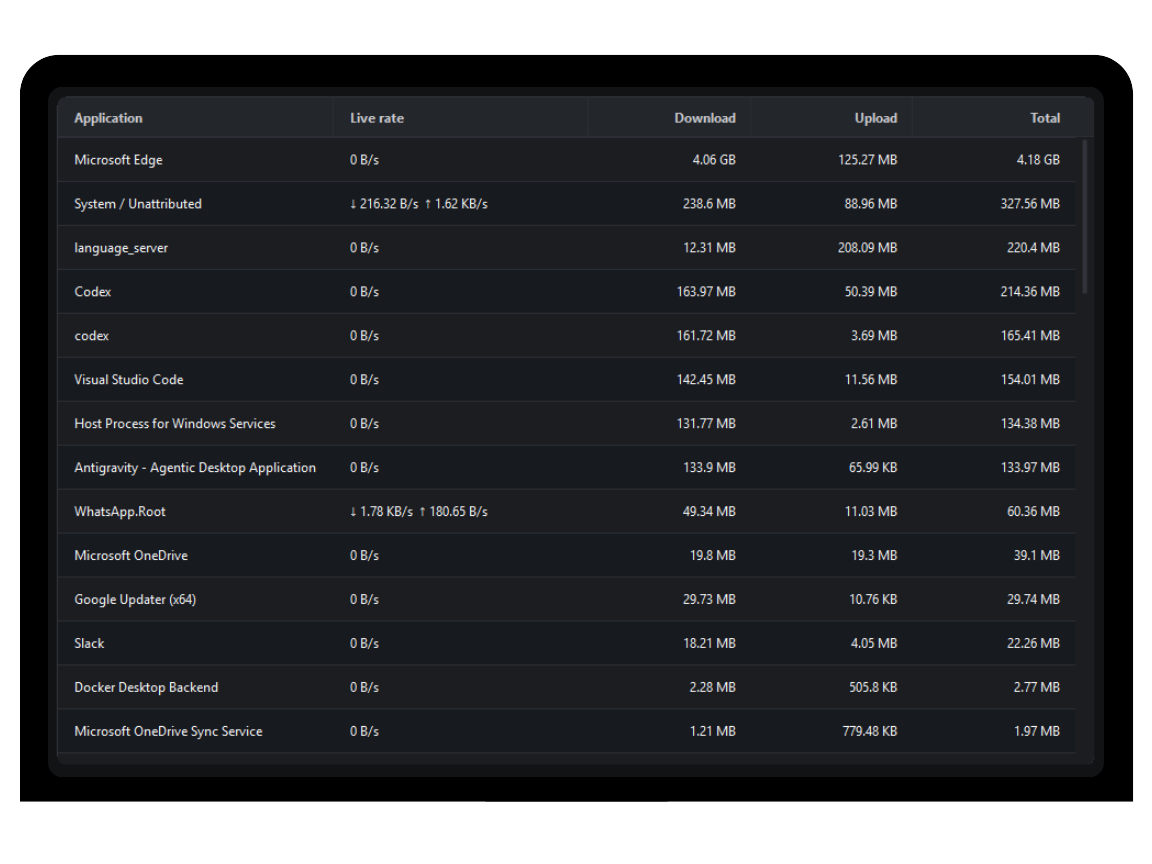
Task: Click the 779.48 KB upload value
Action: pyautogui.click(x=870, y=732)
